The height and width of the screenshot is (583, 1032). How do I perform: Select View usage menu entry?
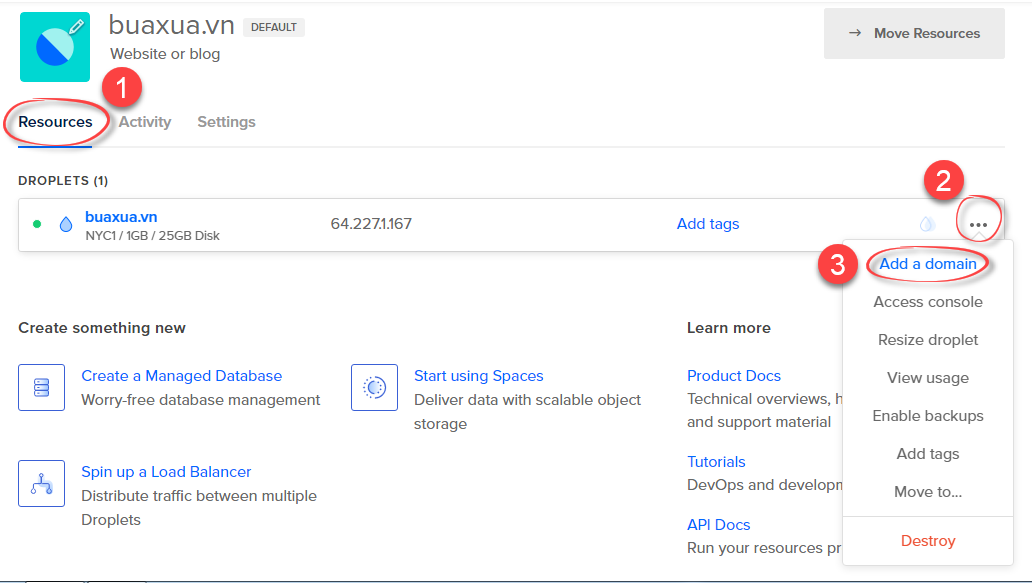pyautogui.click(x=928, y=378)
